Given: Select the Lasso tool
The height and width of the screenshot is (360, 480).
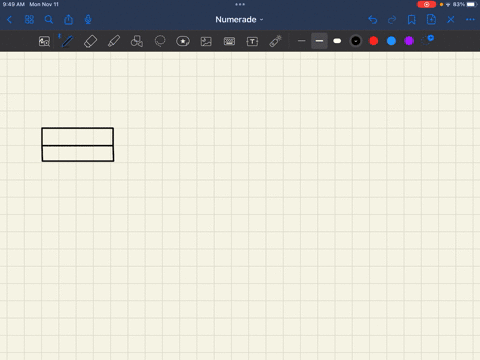Looking at the screenshot, I should click(160, 41).
